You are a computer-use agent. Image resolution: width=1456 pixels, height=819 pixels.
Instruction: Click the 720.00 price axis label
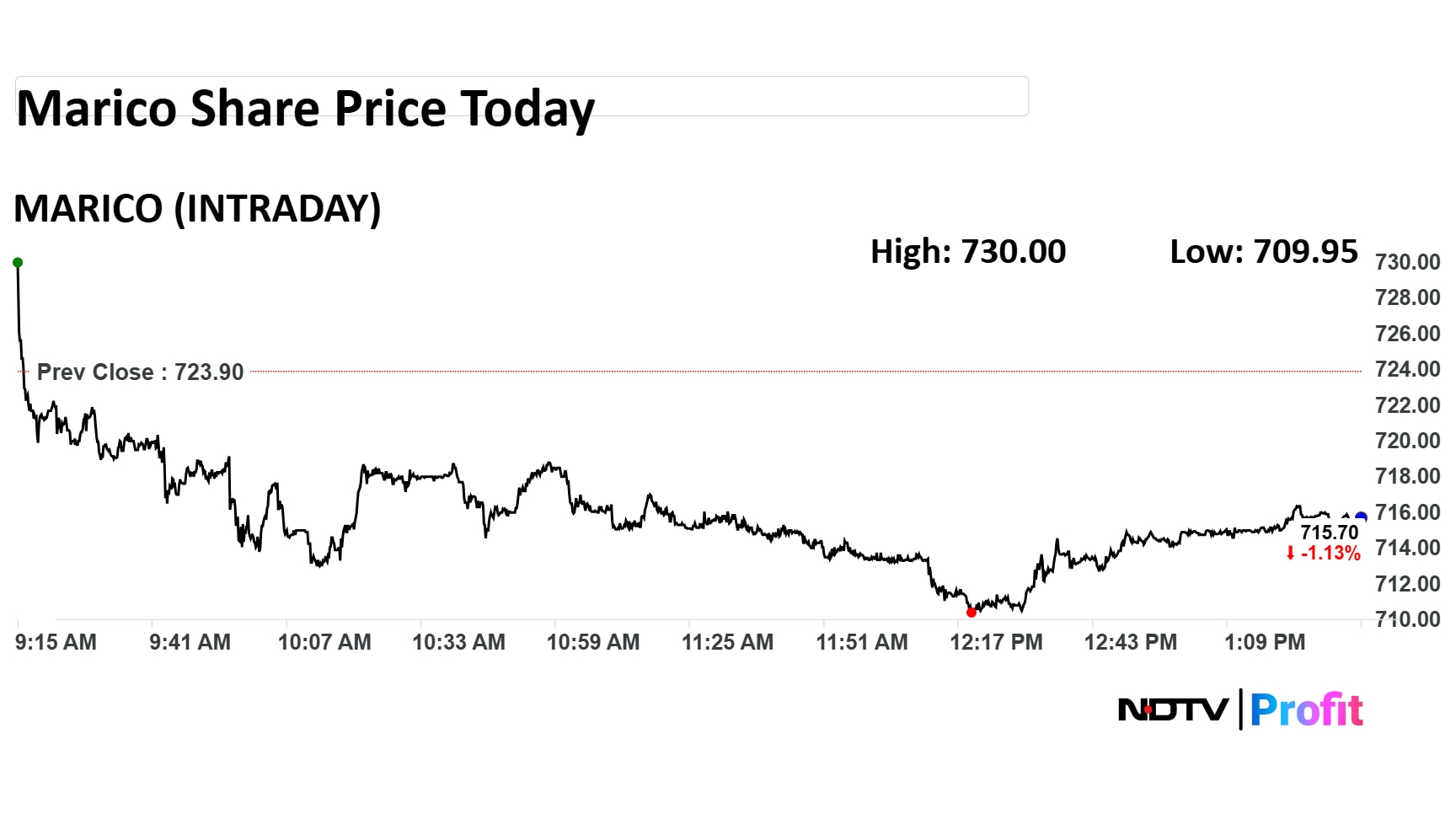pos(1407,441)
